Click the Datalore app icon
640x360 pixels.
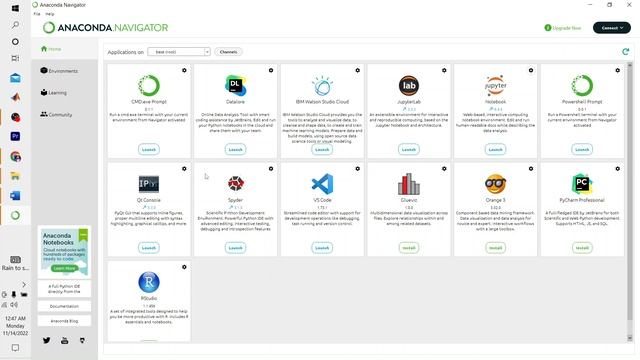tap(236, 85)
